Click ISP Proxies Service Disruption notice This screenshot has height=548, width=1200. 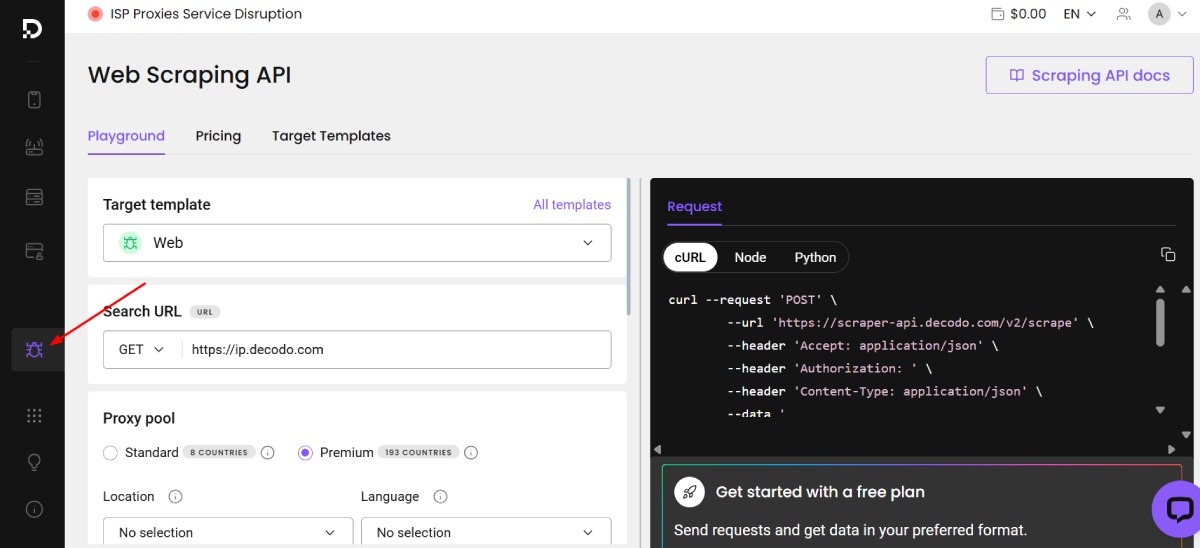tap(207, 14)
